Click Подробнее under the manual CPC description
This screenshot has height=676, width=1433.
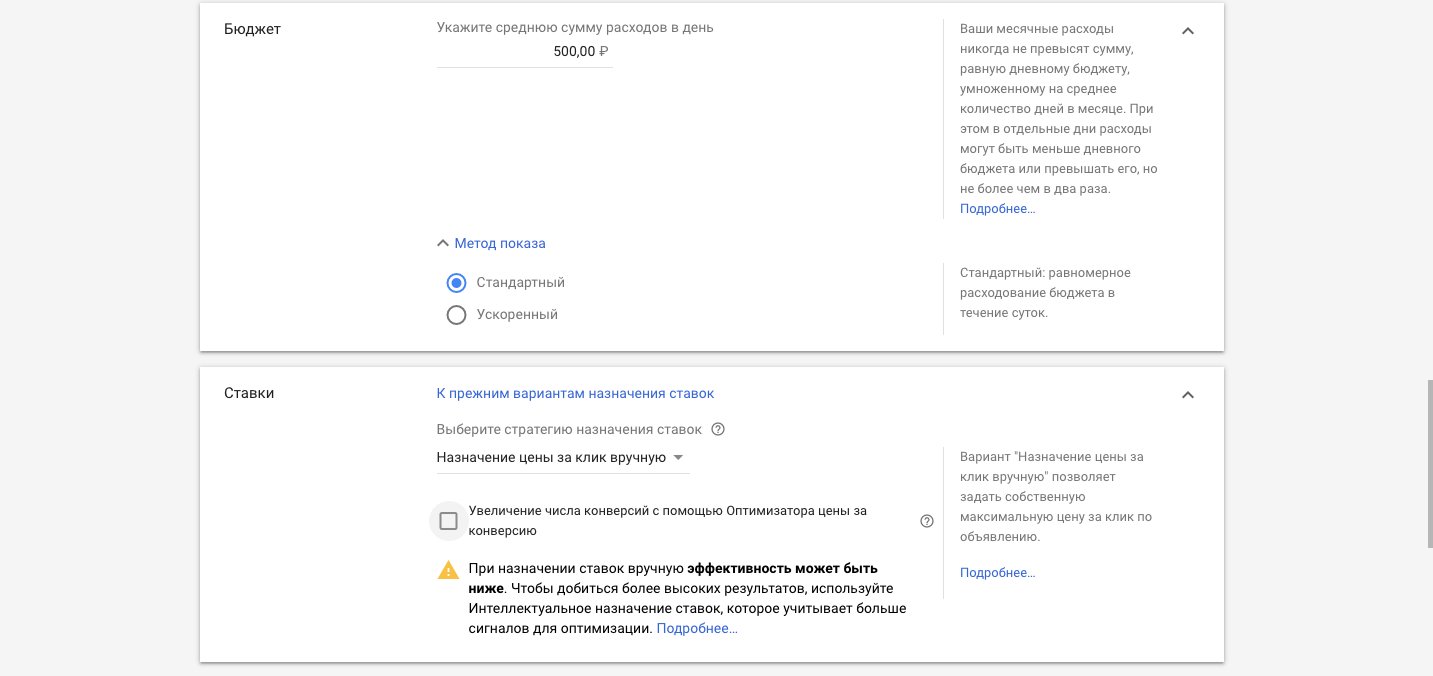(997, 572)
